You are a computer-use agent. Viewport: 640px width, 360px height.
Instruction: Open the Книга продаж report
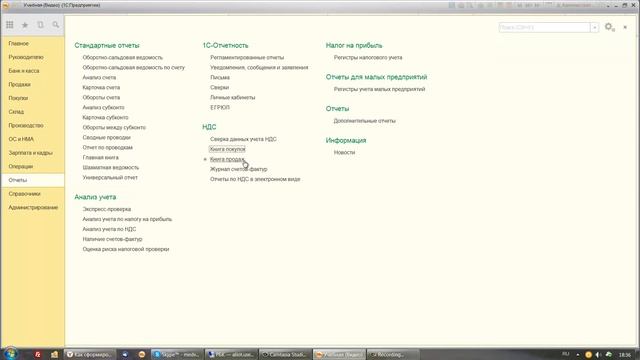tap(227, 159)
